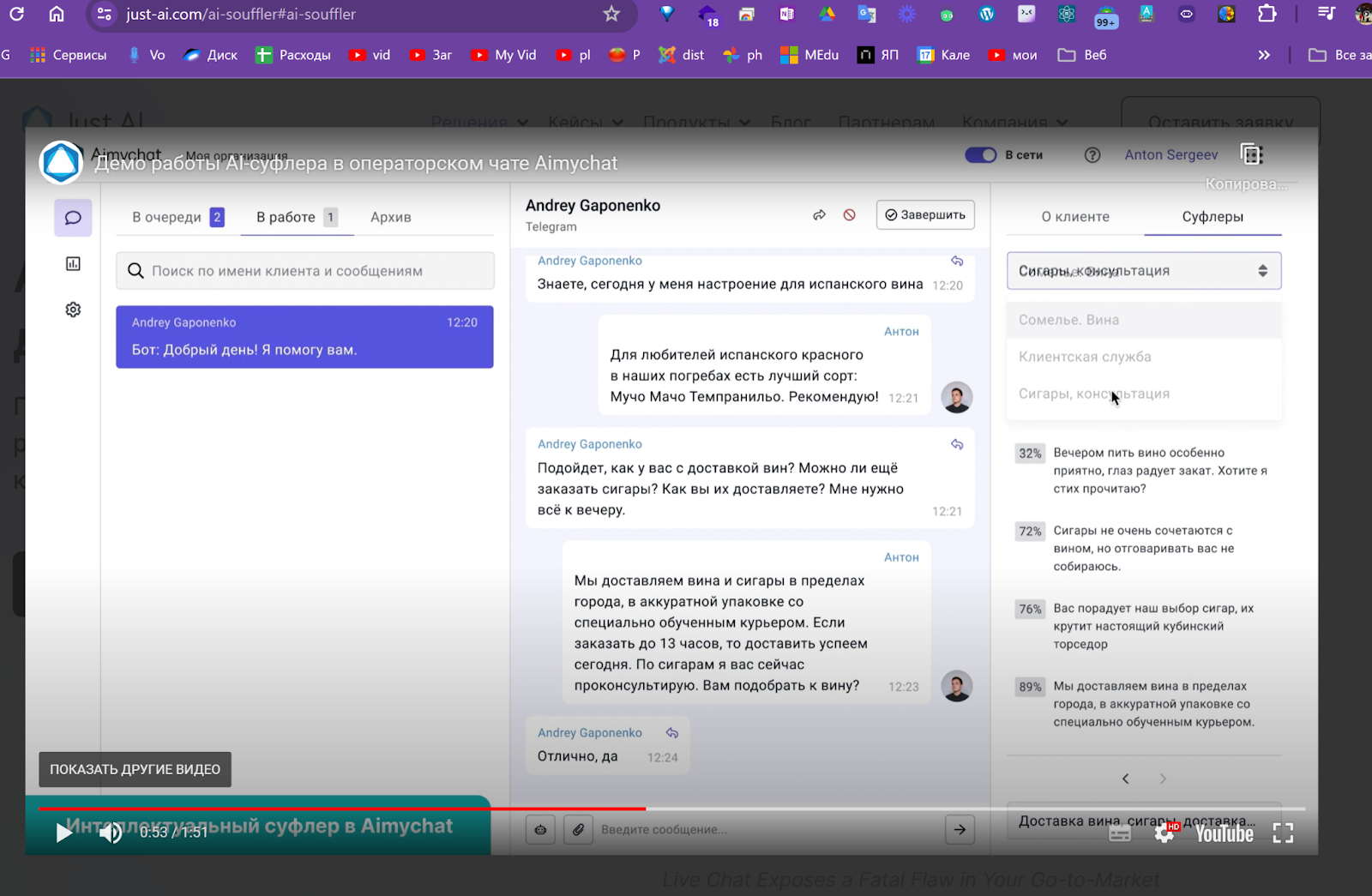Select 'Сомелье. Вина' from dropdown list
Screen dimensions: 1372x896
point(1144,320)
